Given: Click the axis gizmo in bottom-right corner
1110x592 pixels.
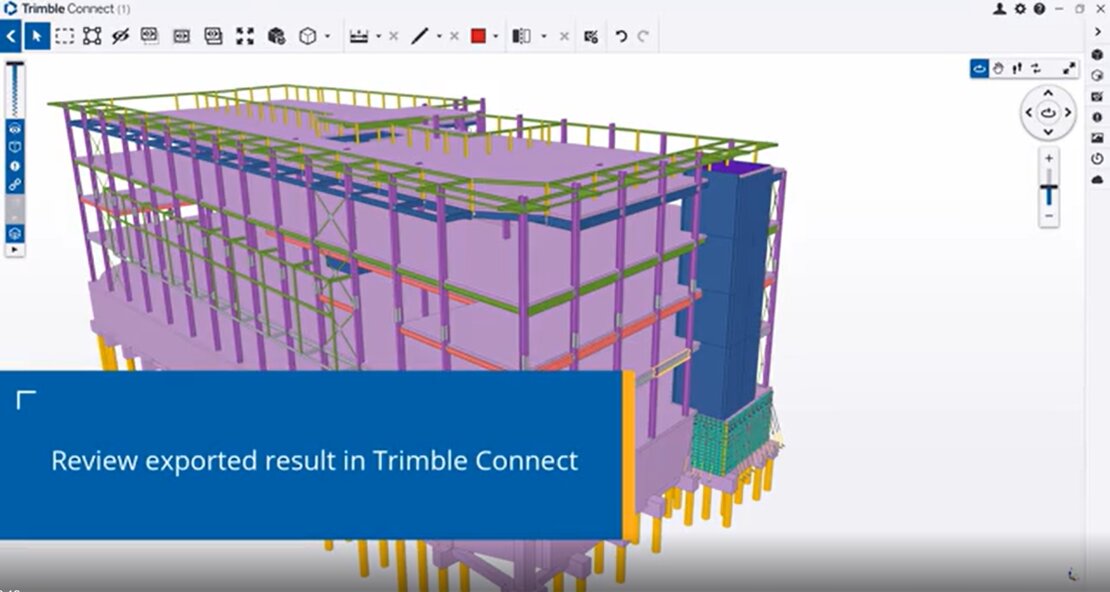Looking at the screenshot, I should click(1073, 574).
